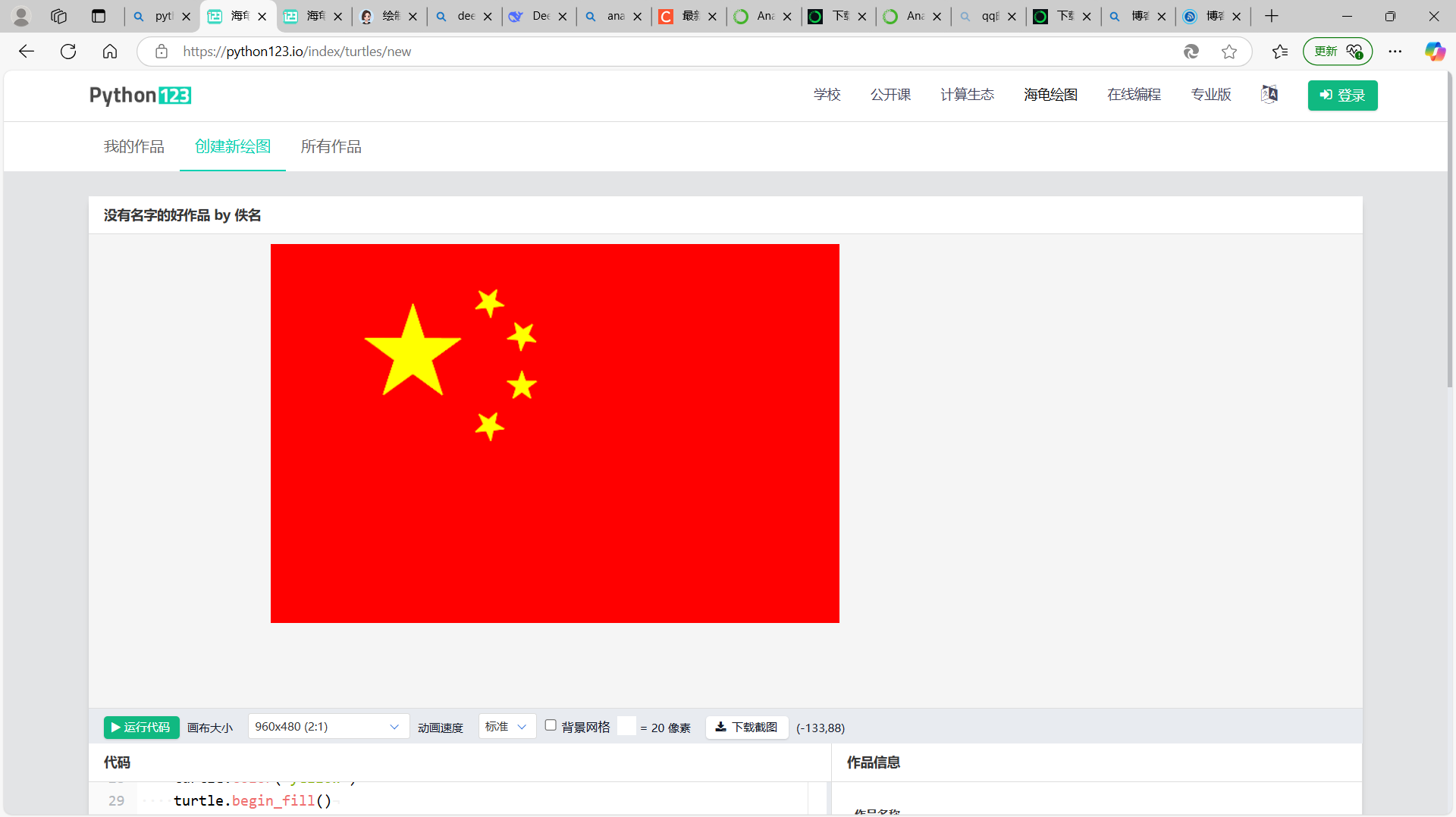The image size is (1456, 817).
Task: Click the circular arrow icon in address bar
Action: (1191, 52)
